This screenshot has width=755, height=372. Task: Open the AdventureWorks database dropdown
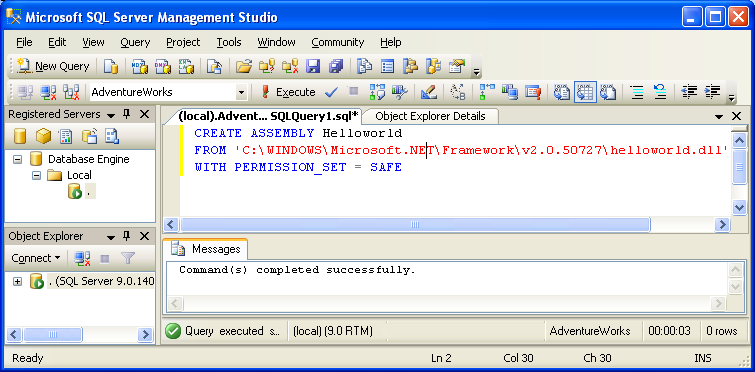tap(241, 92)
